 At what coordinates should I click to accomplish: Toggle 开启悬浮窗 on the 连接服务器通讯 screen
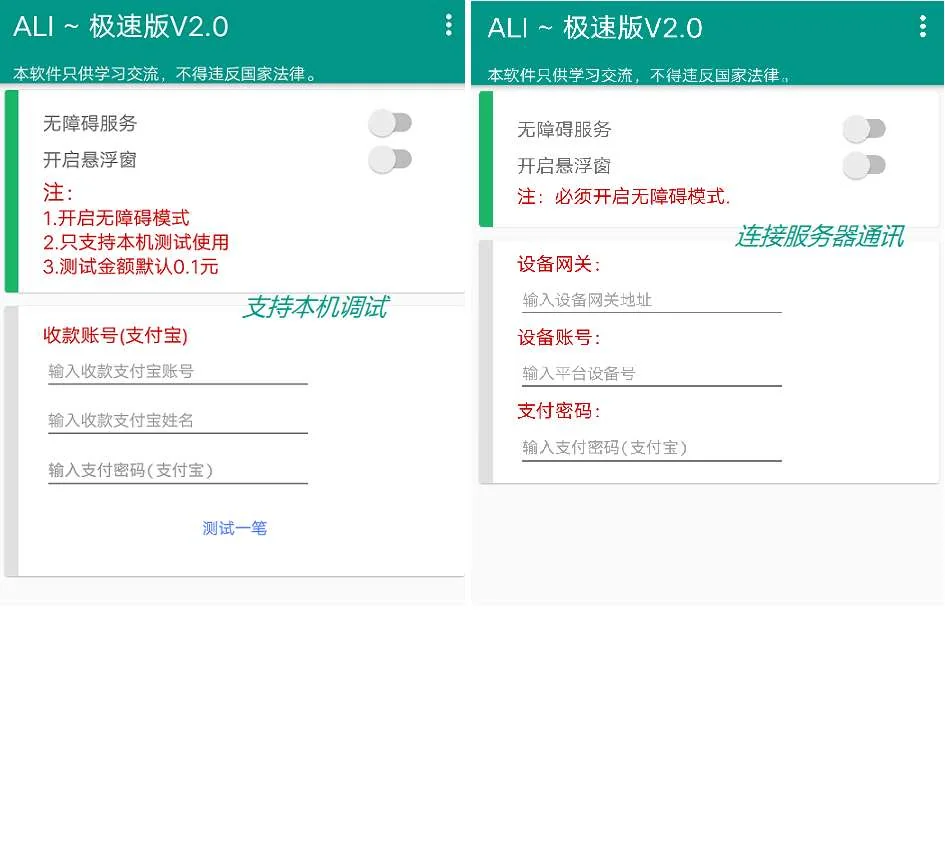pyautogui.click(x=864, y=165)
